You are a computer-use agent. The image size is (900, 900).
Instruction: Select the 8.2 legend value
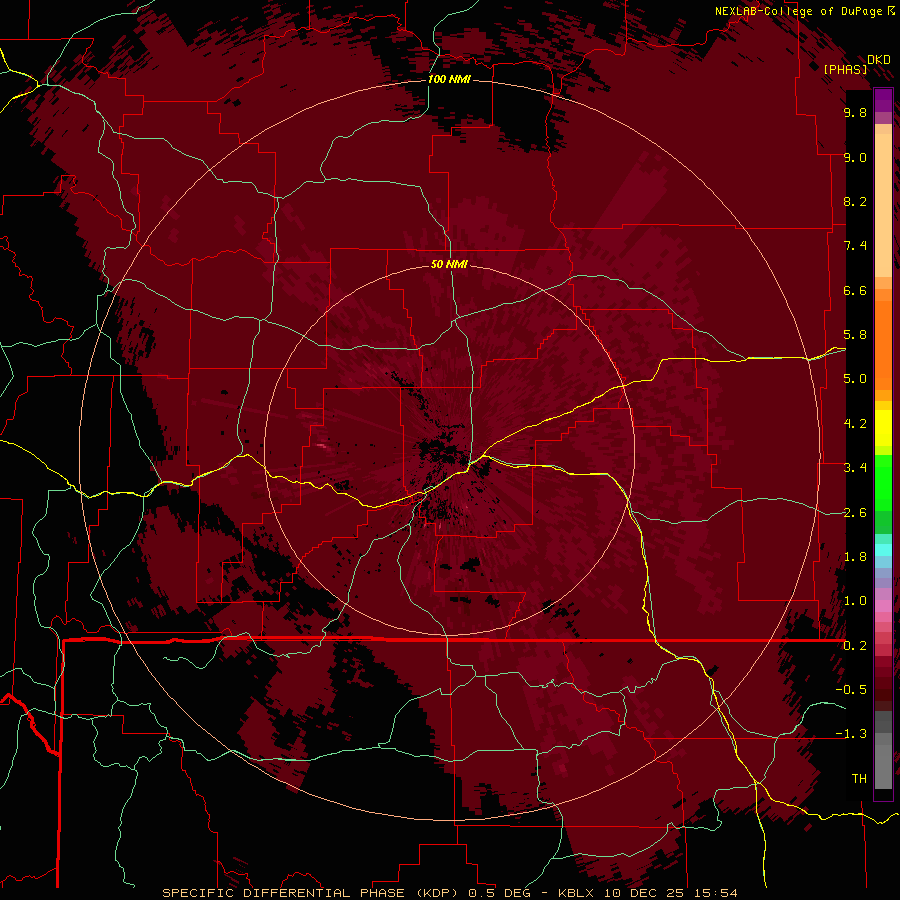pyautogui.click(x=855, y=201)
